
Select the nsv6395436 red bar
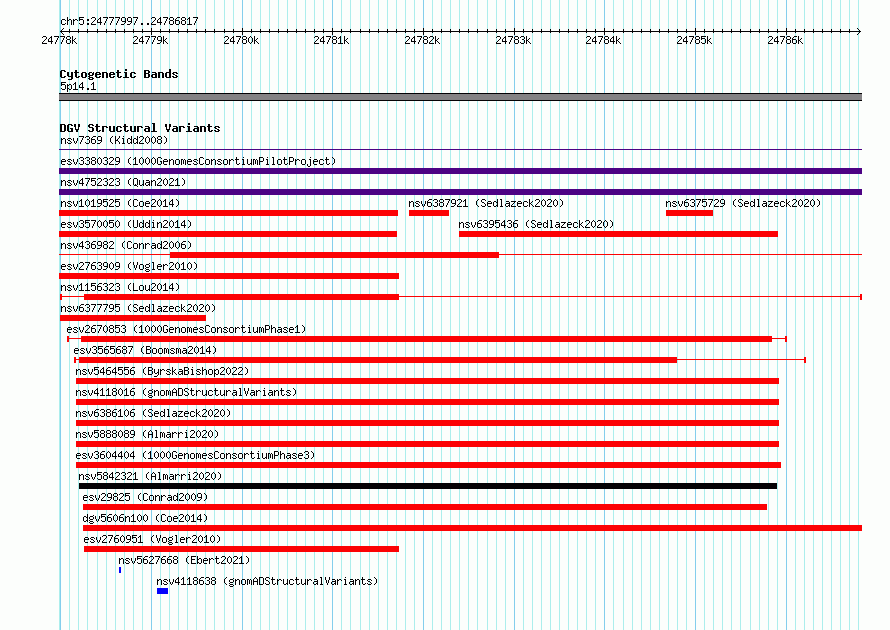[618, 234]
